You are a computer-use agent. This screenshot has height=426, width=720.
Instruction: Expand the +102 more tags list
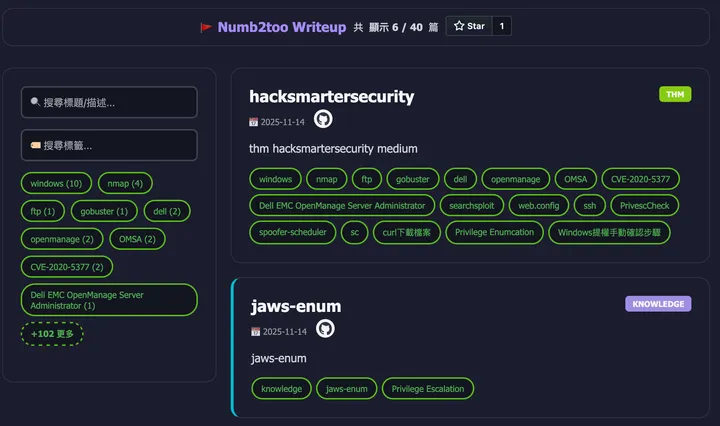[52, 333]
